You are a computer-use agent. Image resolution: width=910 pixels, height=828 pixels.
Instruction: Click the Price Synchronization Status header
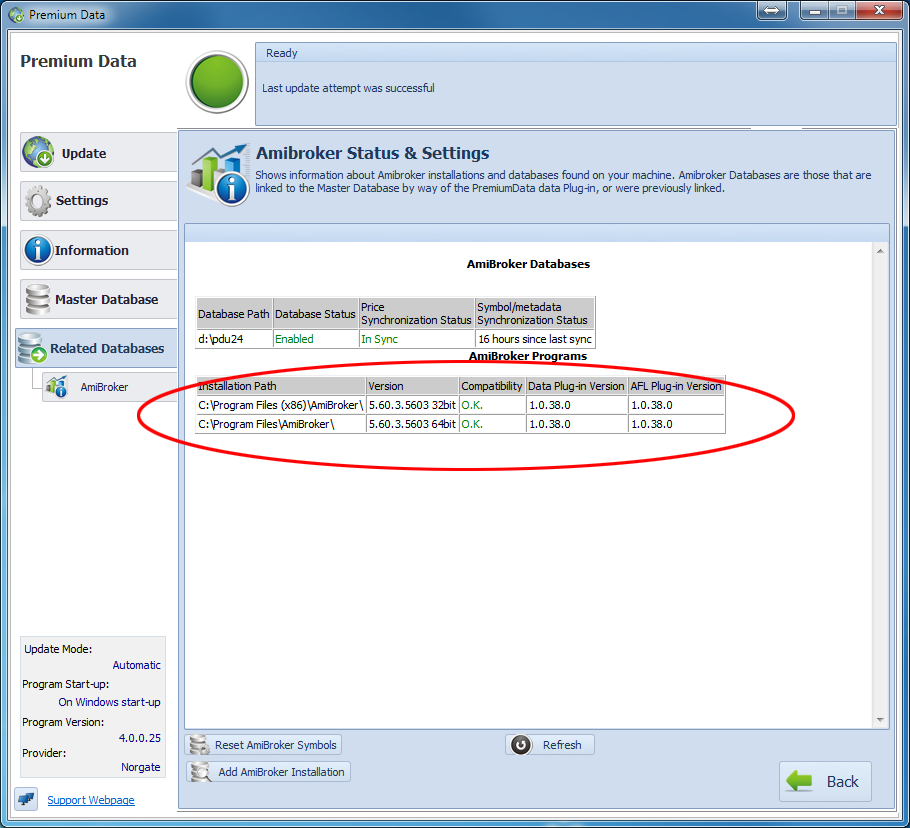tap(417, 313)
